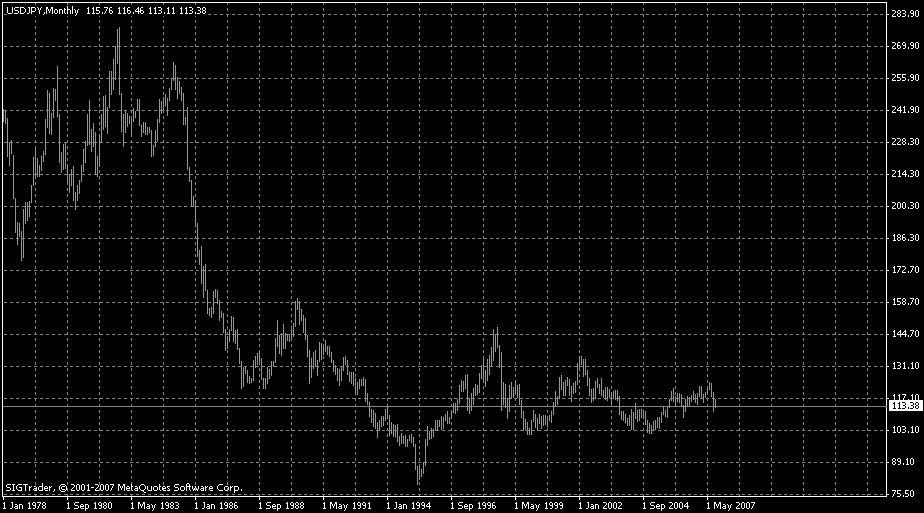The width and height of the screenshot is (924, 513).
Task: Click the 1 May 2007 date label
Action: [730, 505]
